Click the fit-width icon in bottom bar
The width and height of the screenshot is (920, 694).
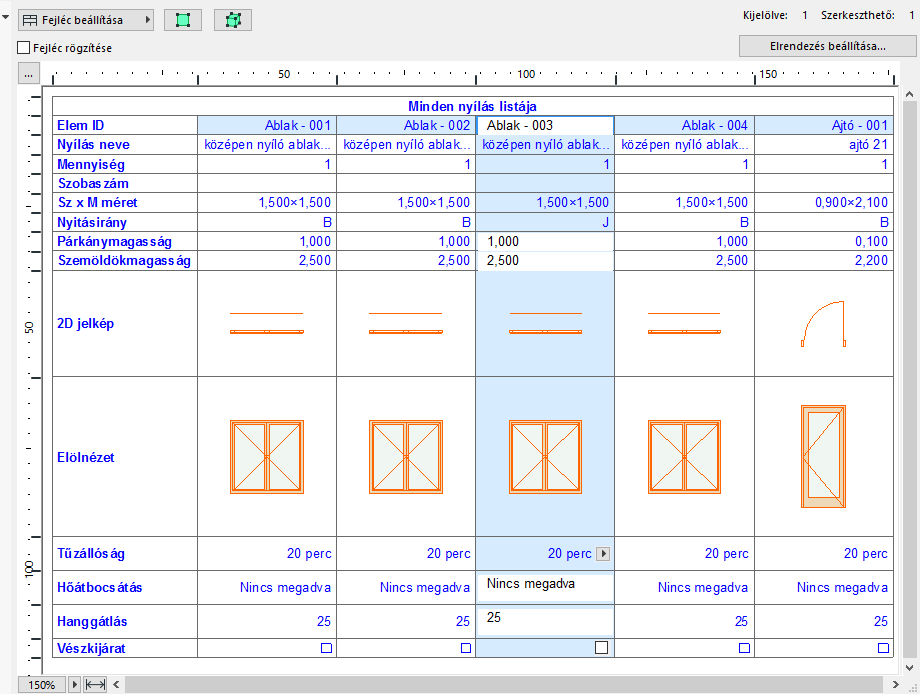(95, 685)
